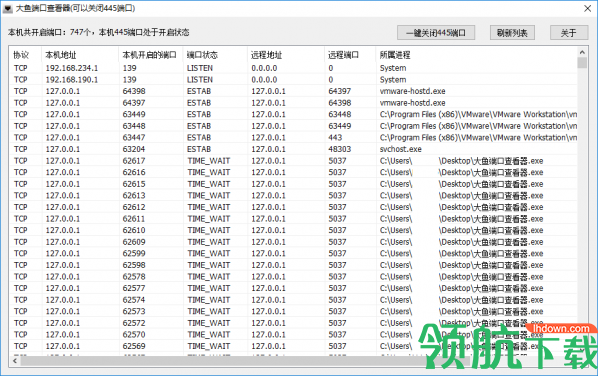598x376 pixels.
Task: Select local port 62578 cell
Action: (x=134, y=276)
